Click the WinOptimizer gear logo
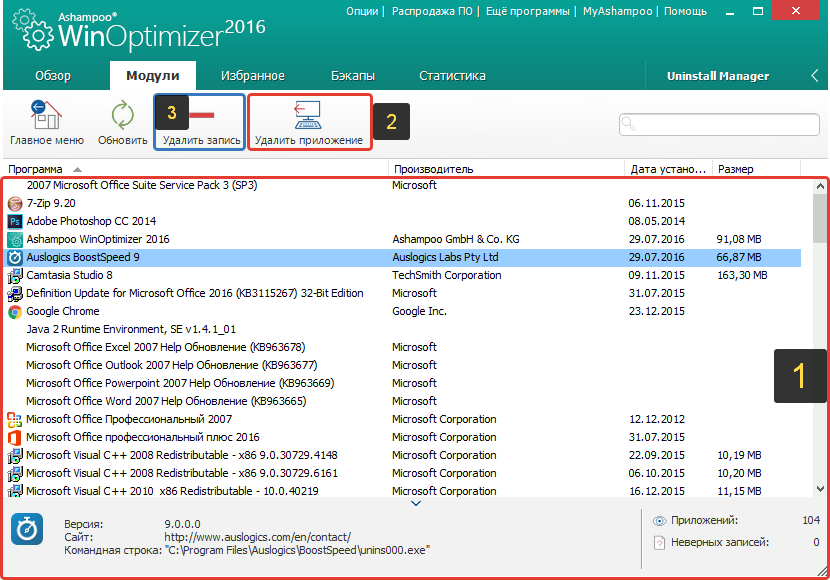 click(x=33, y=31)
